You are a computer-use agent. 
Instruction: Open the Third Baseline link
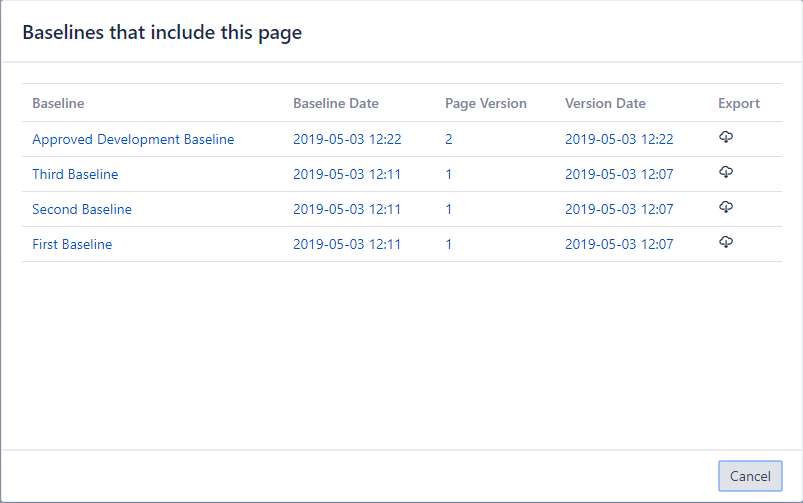[75, 175]
